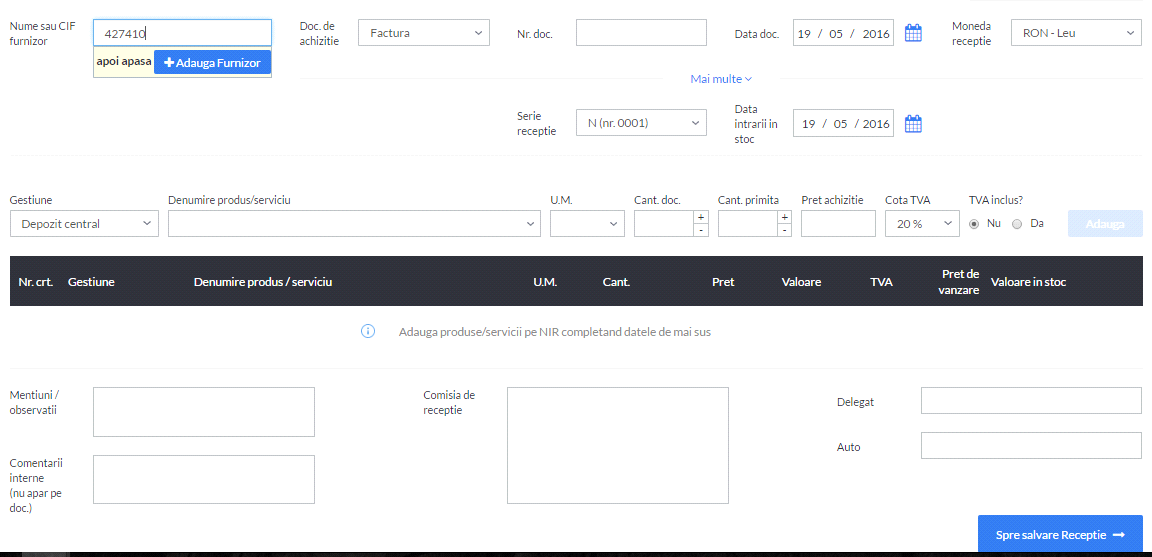Click info icon beside NIR hint message
The height and width of the screenshot is (557, 1152).
pos(368,331)
